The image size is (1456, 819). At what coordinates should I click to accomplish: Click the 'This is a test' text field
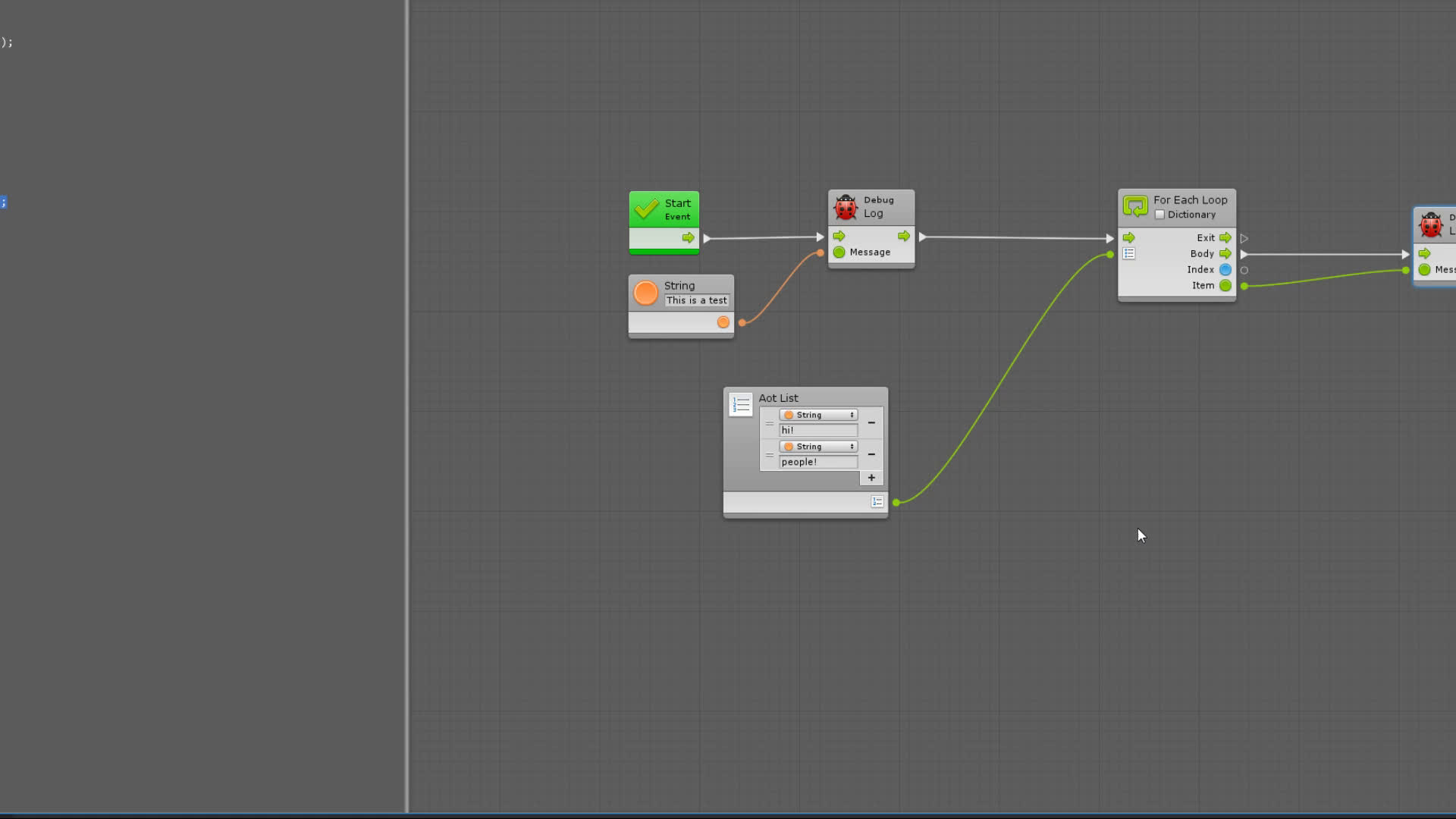coord(696,300)
